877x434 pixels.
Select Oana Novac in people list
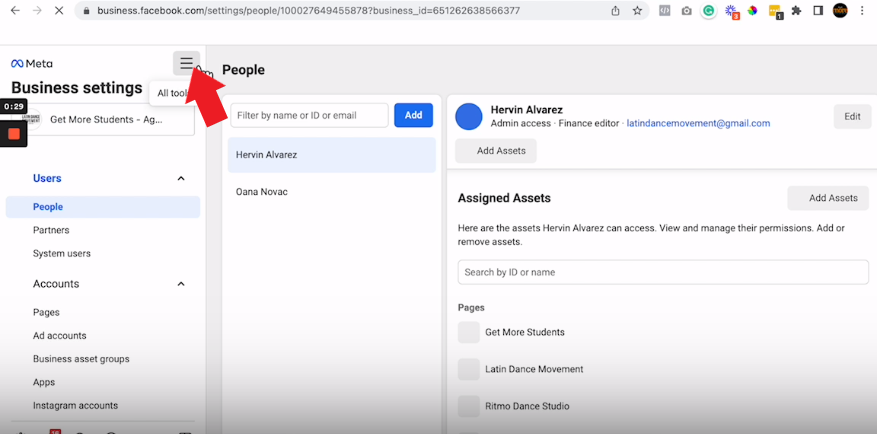[x=332, y=192]
